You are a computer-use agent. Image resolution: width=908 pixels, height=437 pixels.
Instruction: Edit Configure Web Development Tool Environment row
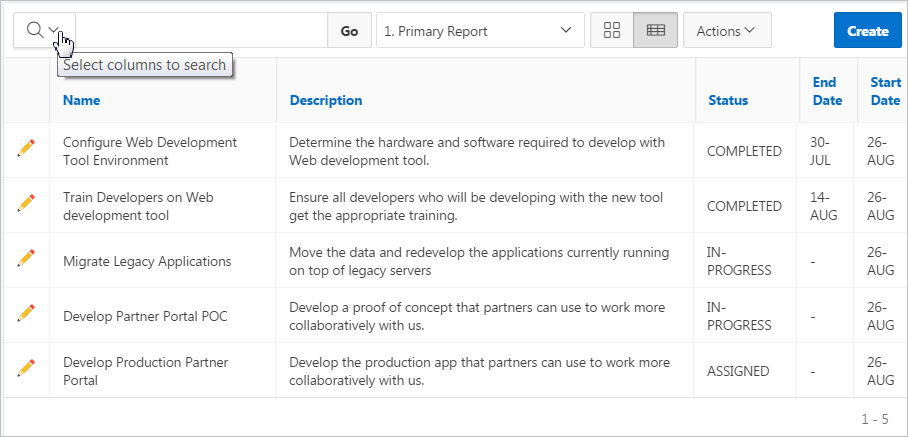pyautogui.click(x=26, y=150)
